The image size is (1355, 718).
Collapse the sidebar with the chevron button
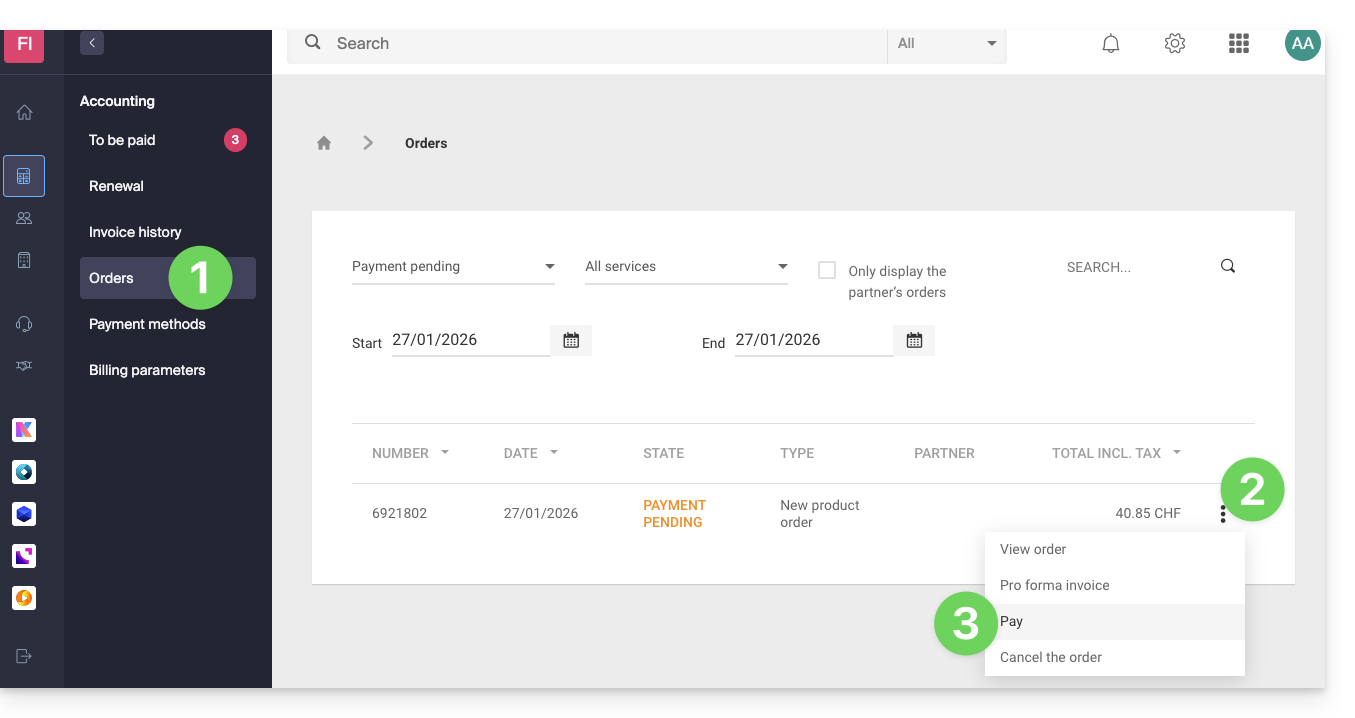92,43
